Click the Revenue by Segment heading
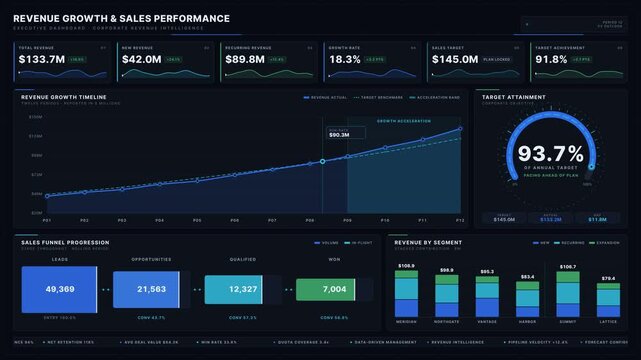The width and height of the screenshot is (641, 360). (428, 243)
